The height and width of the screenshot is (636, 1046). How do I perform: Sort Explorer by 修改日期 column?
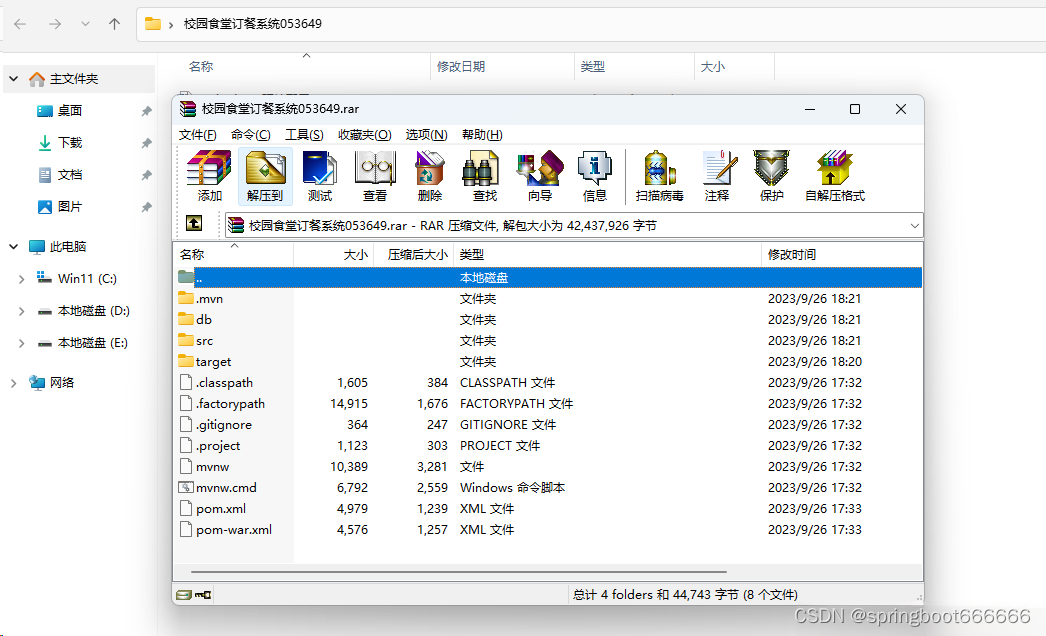click(502, 67)
